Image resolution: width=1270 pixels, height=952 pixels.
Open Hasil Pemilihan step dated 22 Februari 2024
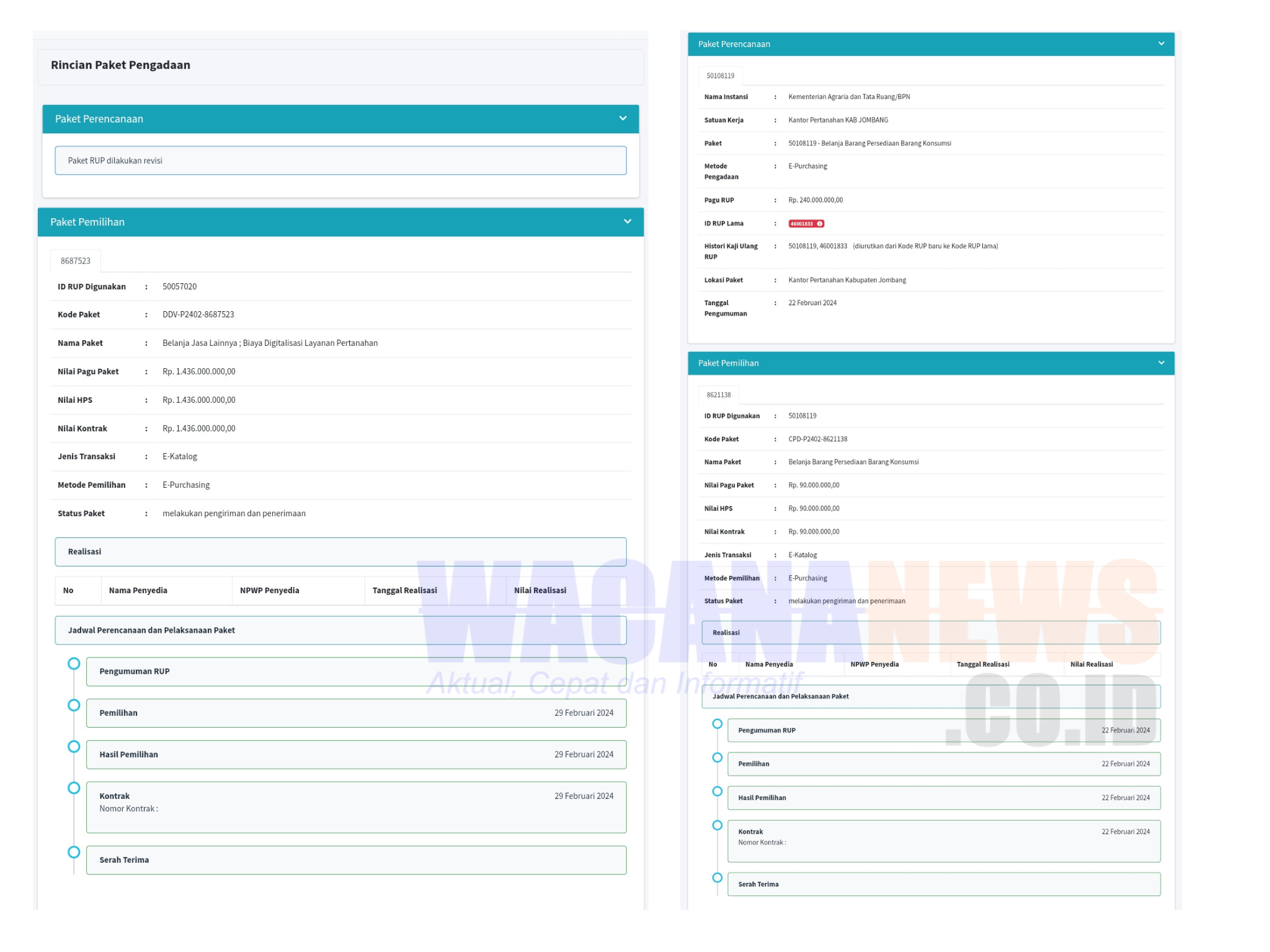click(x=944, y=798)
